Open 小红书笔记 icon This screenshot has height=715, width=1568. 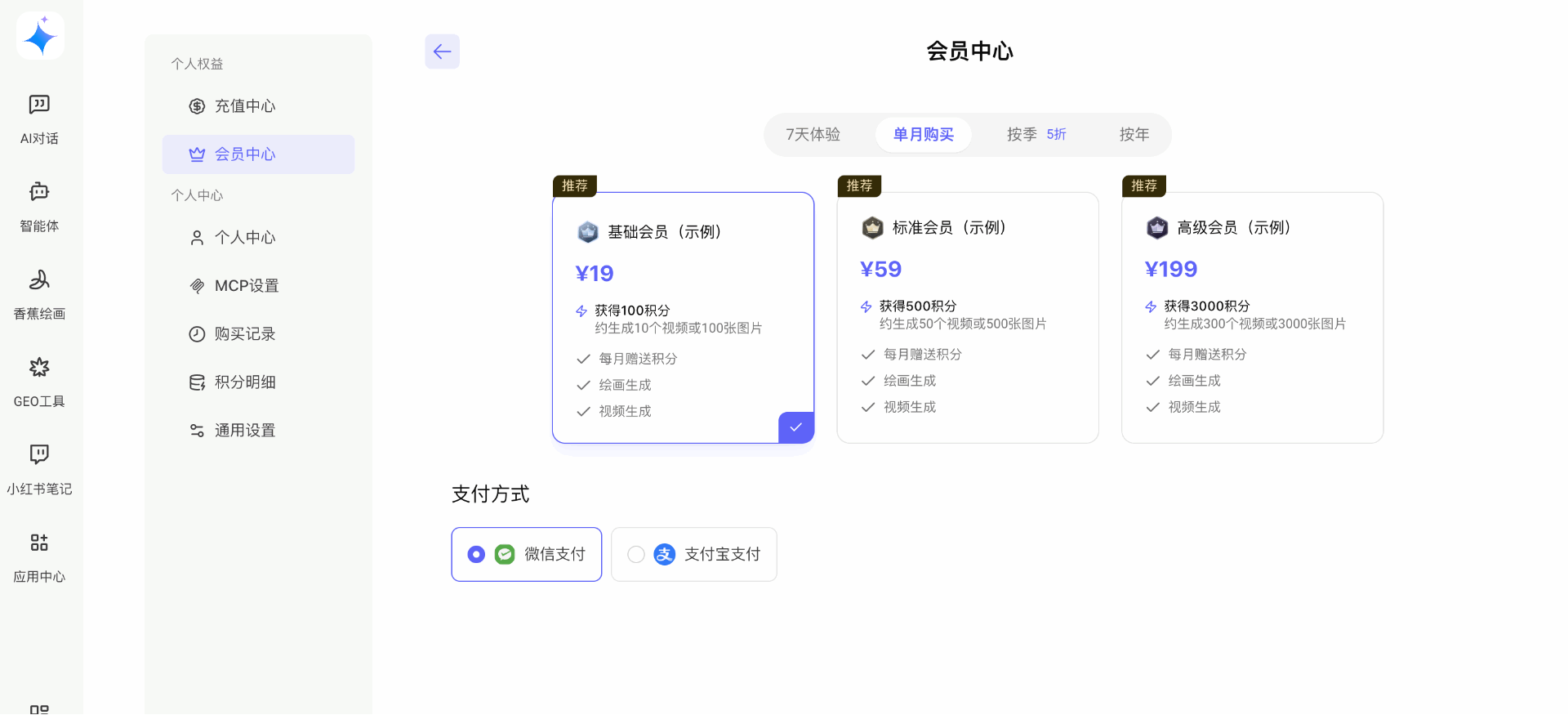click(x=39, y=454)
